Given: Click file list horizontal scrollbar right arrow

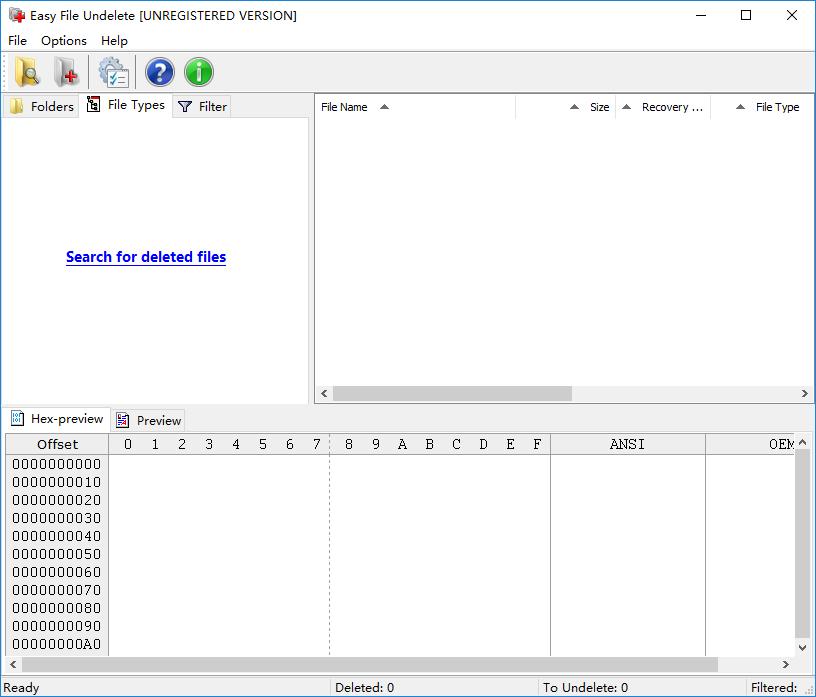Looking at the screenshot, I should coord(805,394).
